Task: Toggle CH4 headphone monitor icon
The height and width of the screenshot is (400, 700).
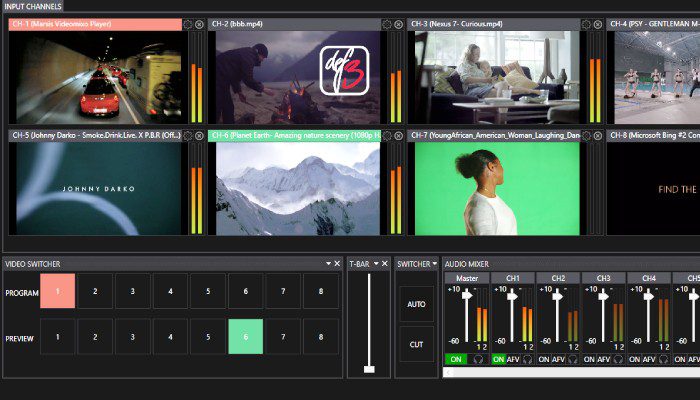Action: 664,359
